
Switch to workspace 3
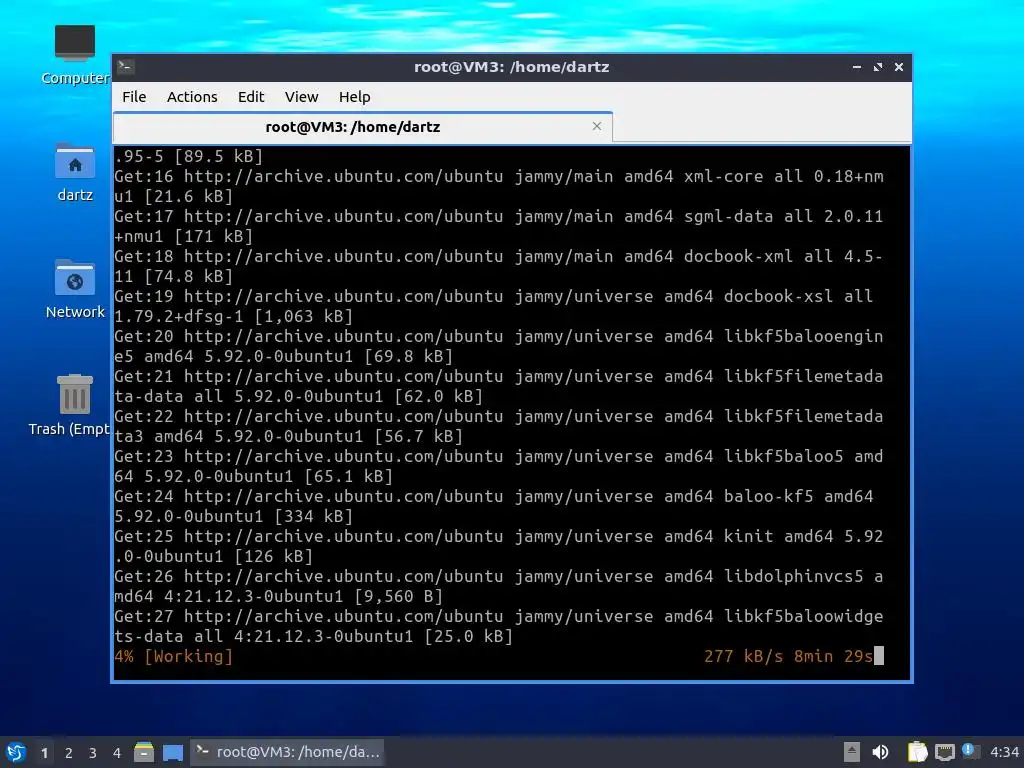(x=93, y=753)
